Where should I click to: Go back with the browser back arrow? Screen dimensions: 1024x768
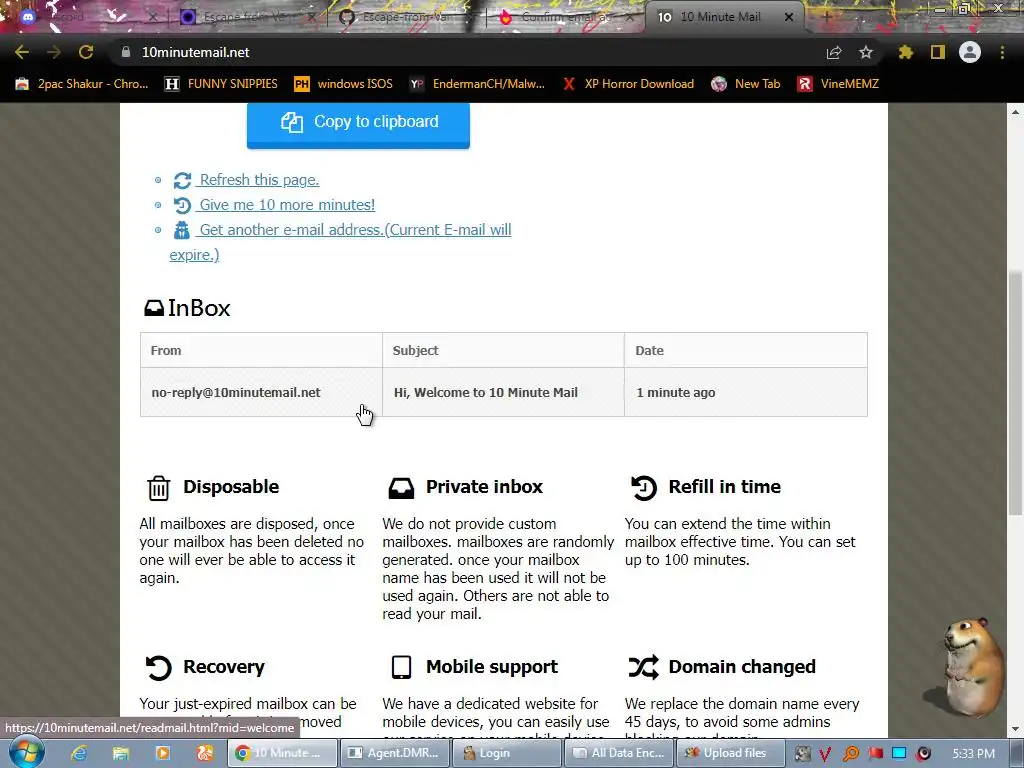pos(22,52)
